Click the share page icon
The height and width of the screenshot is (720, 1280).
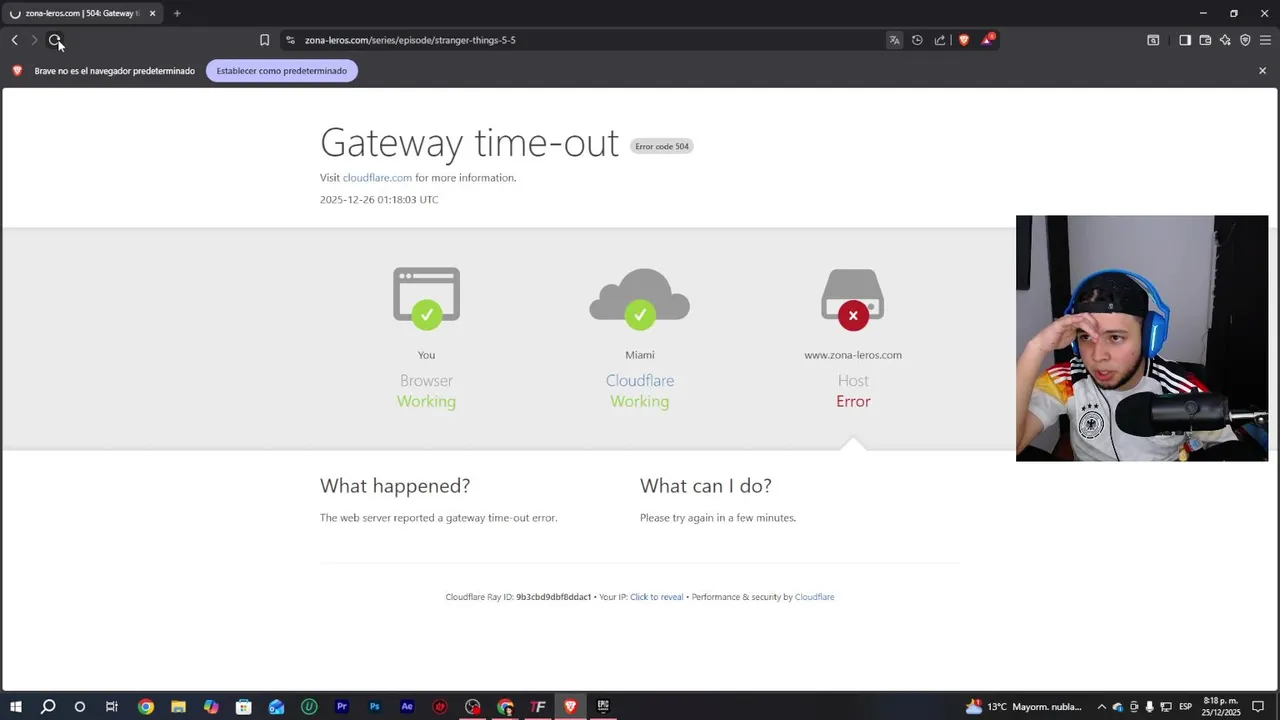point(940,40)
